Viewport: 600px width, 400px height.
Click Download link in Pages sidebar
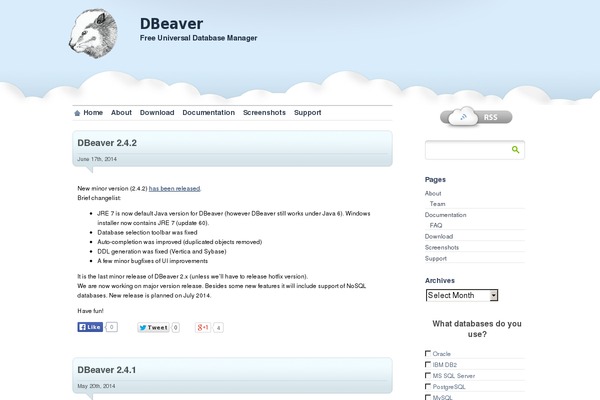click(439, 236)
